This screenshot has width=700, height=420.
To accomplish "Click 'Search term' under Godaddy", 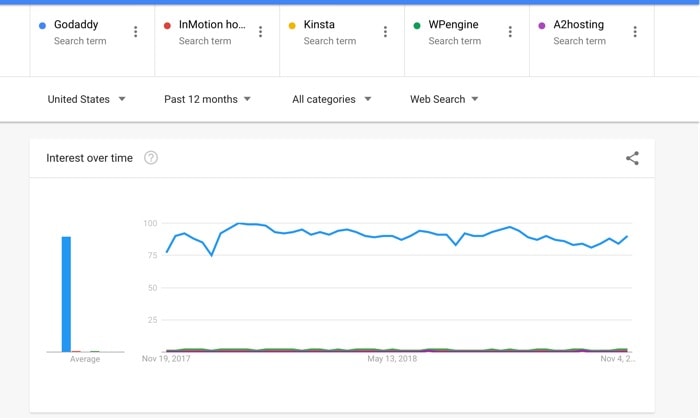I will click(x=80, y=41).
